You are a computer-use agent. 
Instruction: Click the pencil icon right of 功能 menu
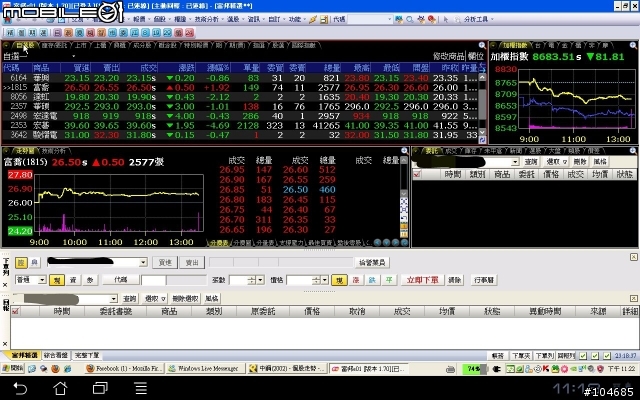click(x=313, y=19)
